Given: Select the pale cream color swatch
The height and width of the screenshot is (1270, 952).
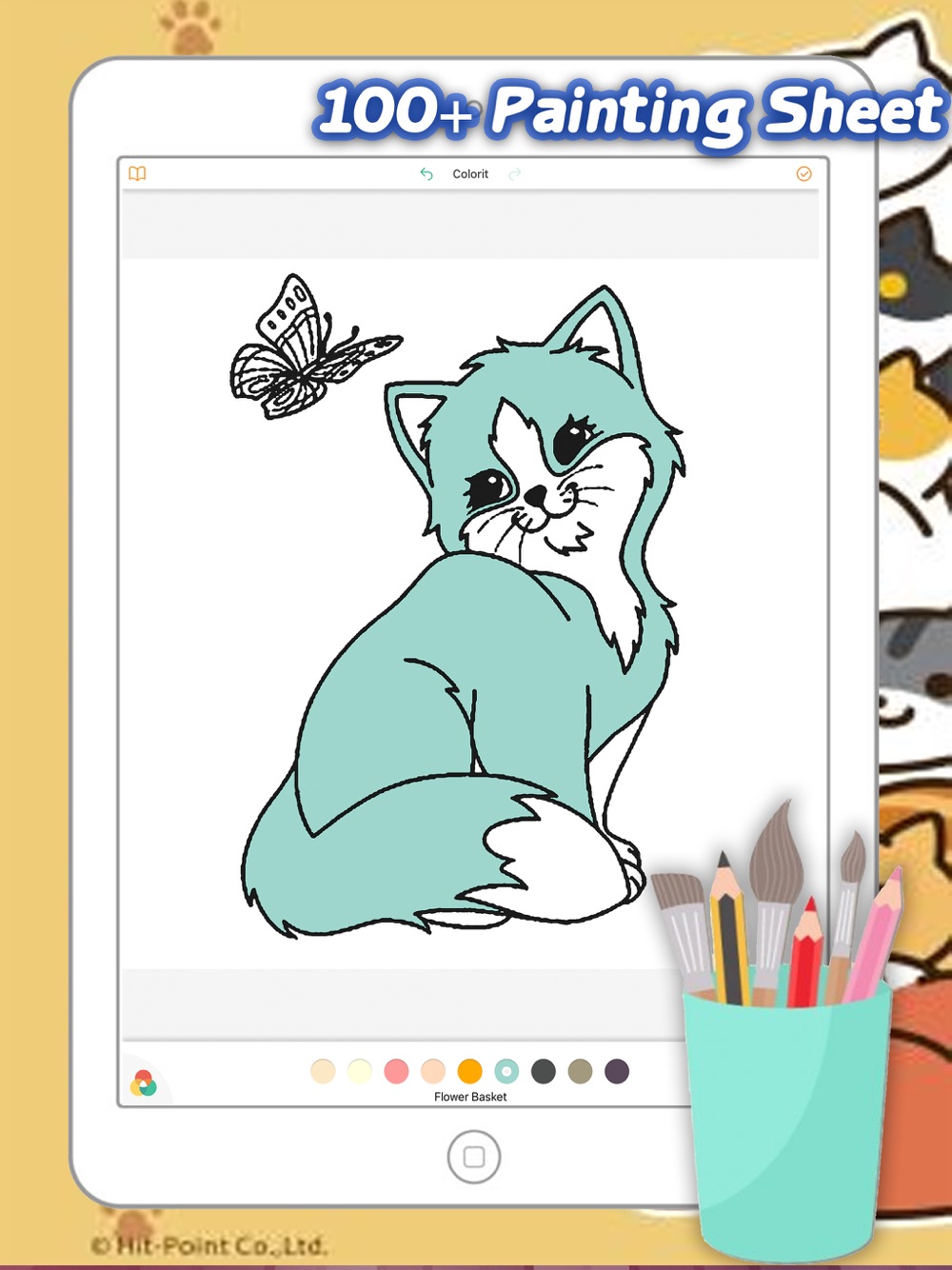Looking at the screenshot, I should 360,1071.
